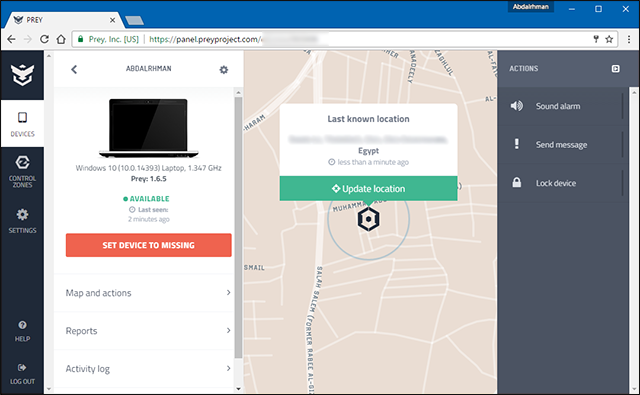
Task: Reload the page in the browser
Action: 44,39
